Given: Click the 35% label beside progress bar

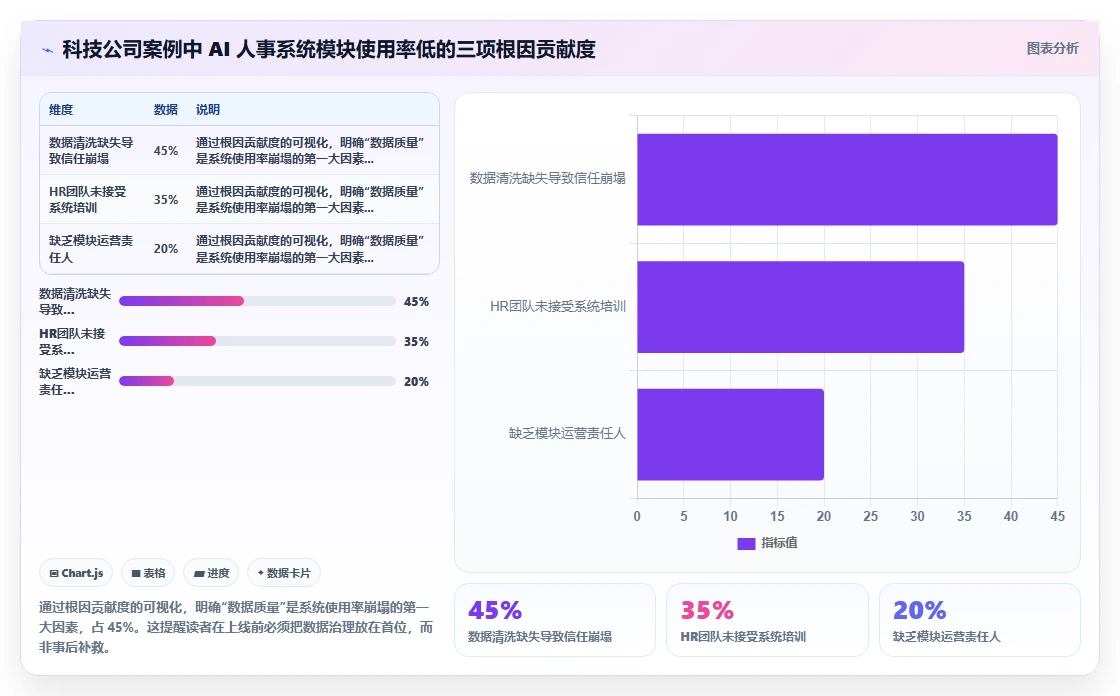Looking at the screenshot, I should click(416, 342).
